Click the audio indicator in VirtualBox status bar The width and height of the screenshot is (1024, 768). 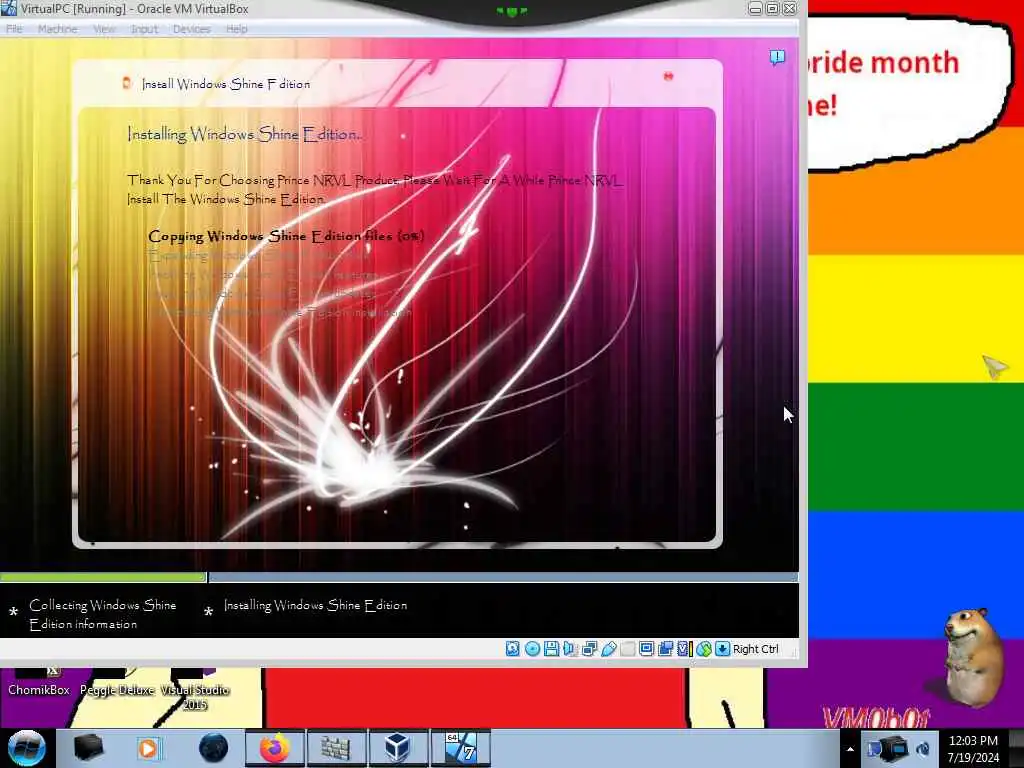pyautogui.click(x=570, y=648)
